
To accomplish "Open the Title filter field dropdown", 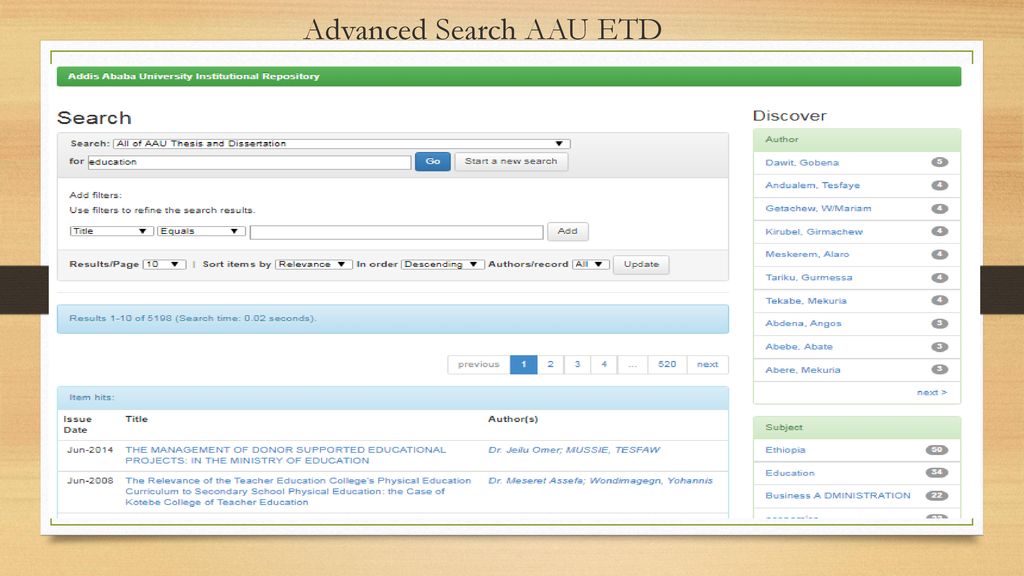I will [111, 231].
